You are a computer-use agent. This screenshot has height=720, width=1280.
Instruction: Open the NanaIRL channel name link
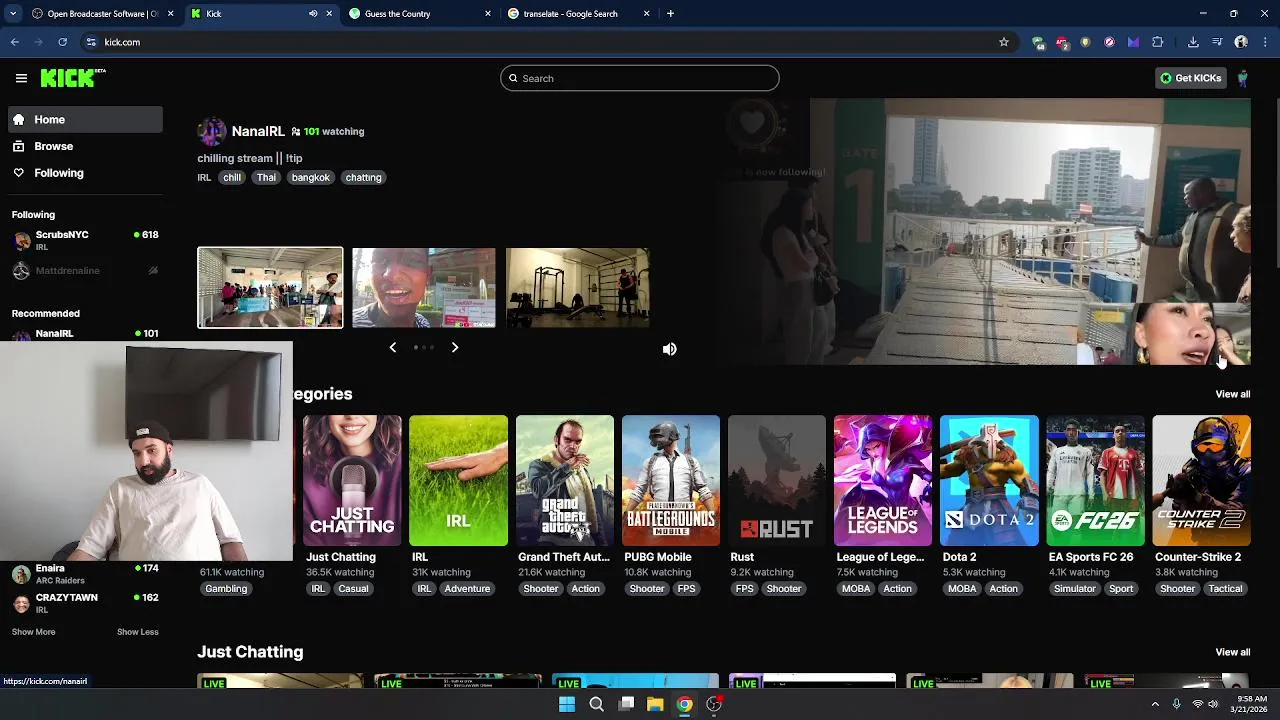pyautogui.click(x=258, y=131)
